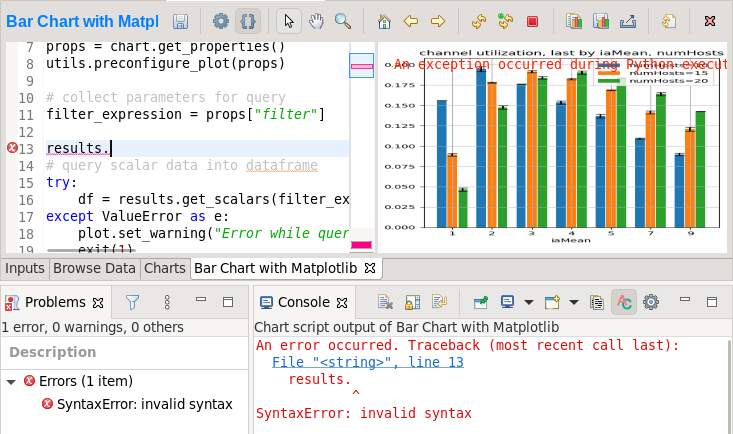The height and width of the screenshot is (434, 733).
Task: Open chart configuration with the gear icon
Action: 221,22
